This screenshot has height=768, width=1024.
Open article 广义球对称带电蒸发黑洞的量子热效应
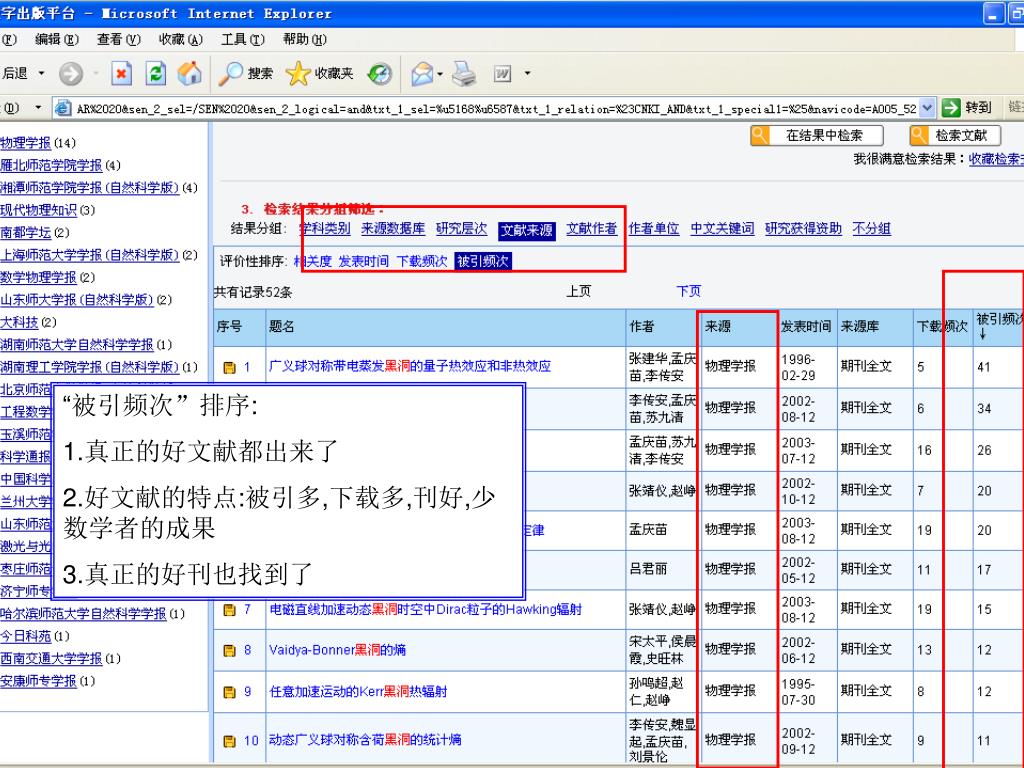410,366
